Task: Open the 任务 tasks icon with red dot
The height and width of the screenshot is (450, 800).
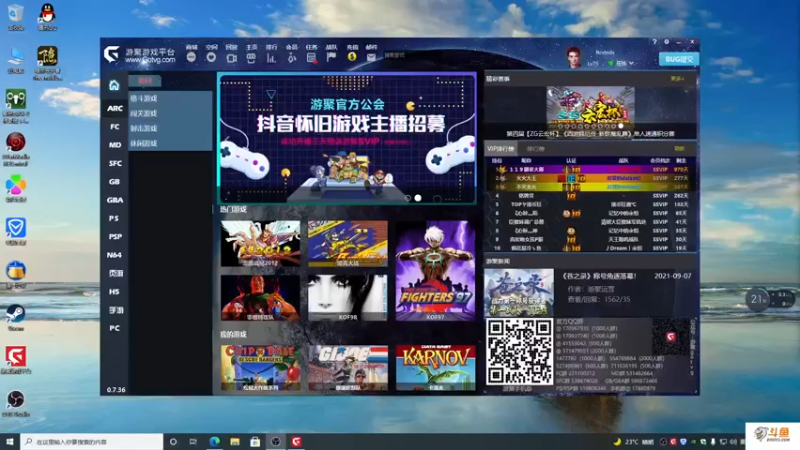Action: tap(311, 58)
